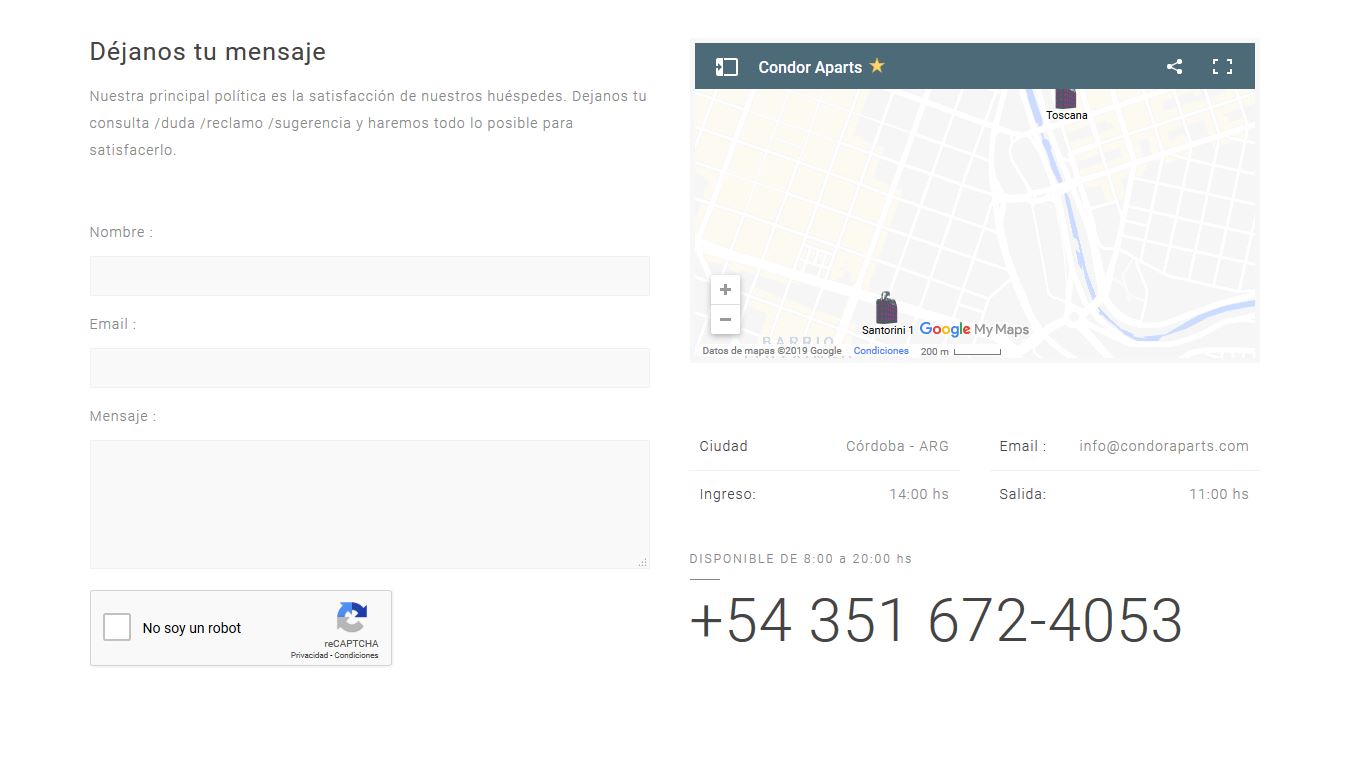Image resolution: width=1349 pixels, height=767 pixels.
Task: Focus the Nombre input field
Action: (x=370, y=276)
